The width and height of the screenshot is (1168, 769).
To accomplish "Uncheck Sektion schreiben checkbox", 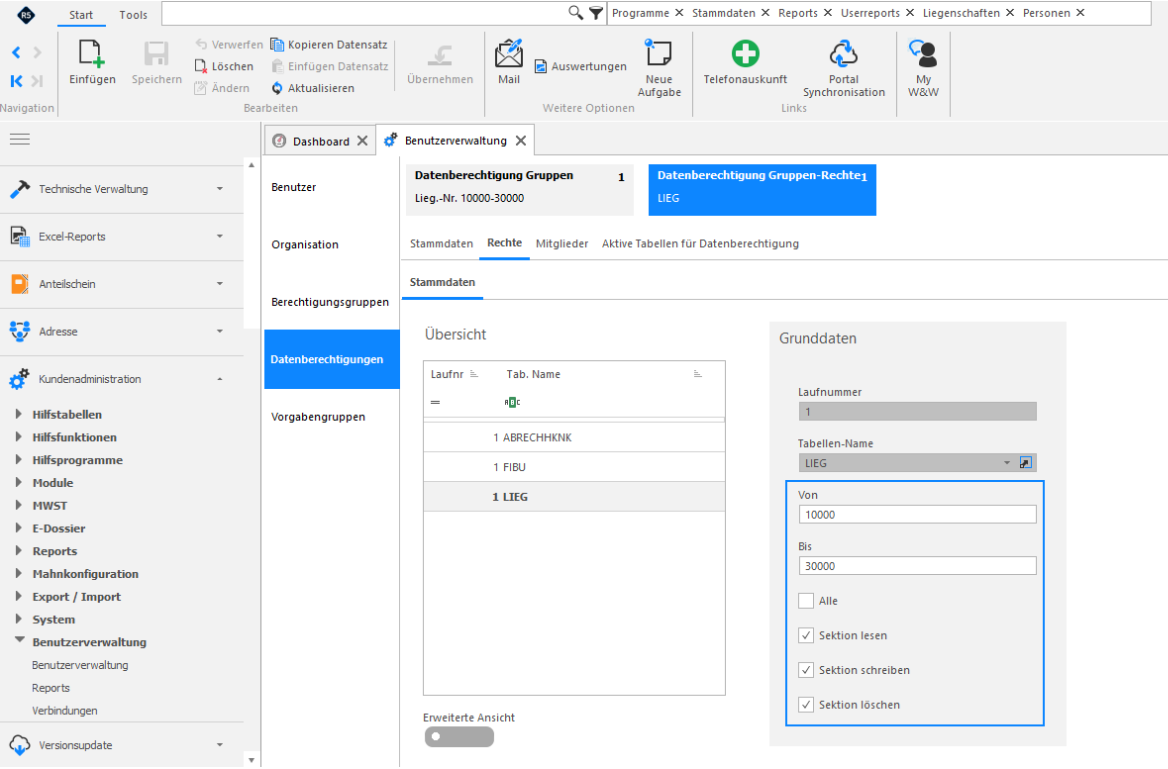I will (806, 670).
